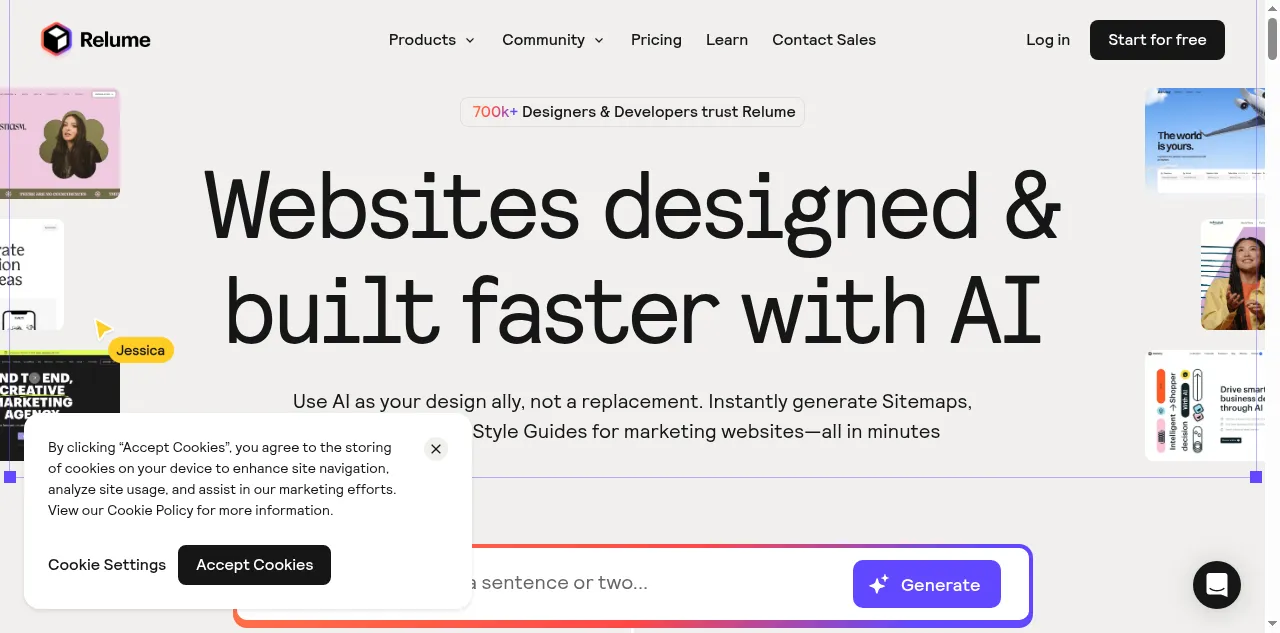Click the sparkle icon on Generate button

click(879, 585)
